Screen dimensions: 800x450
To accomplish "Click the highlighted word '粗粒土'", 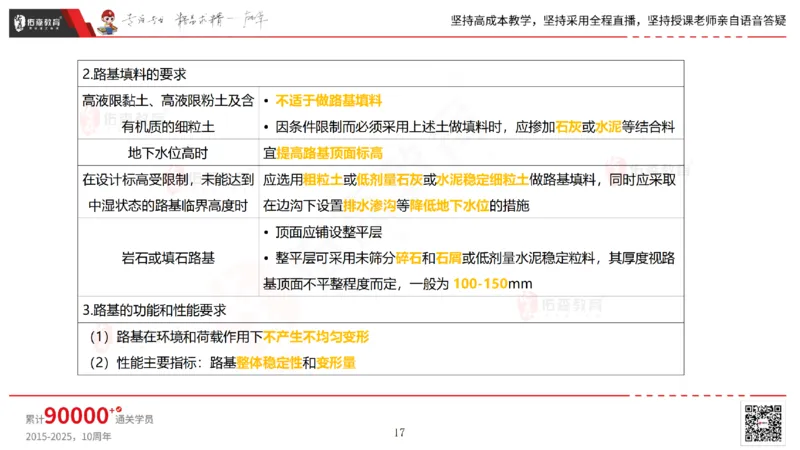I will [323, 180].
